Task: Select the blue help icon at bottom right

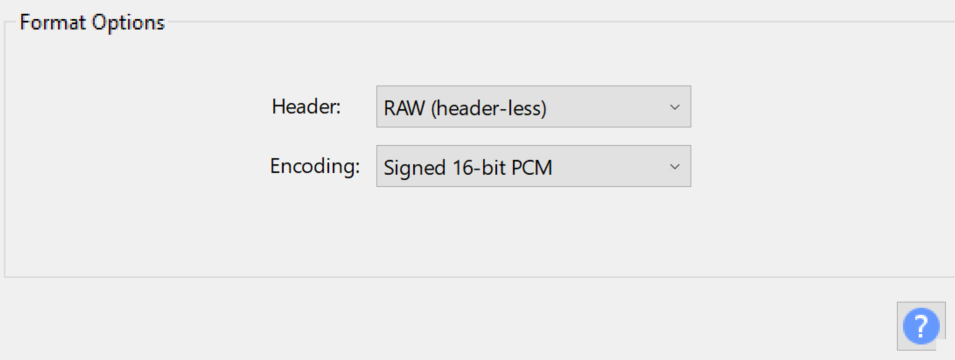Action: (x=921, y=326)
